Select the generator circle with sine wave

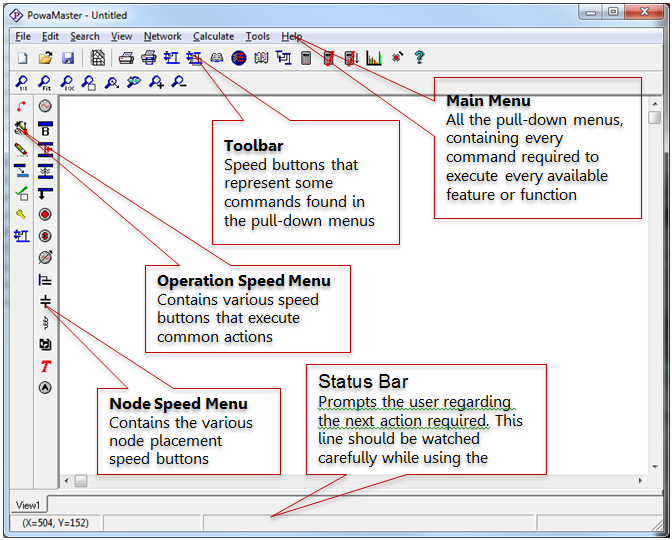point(45,106)
